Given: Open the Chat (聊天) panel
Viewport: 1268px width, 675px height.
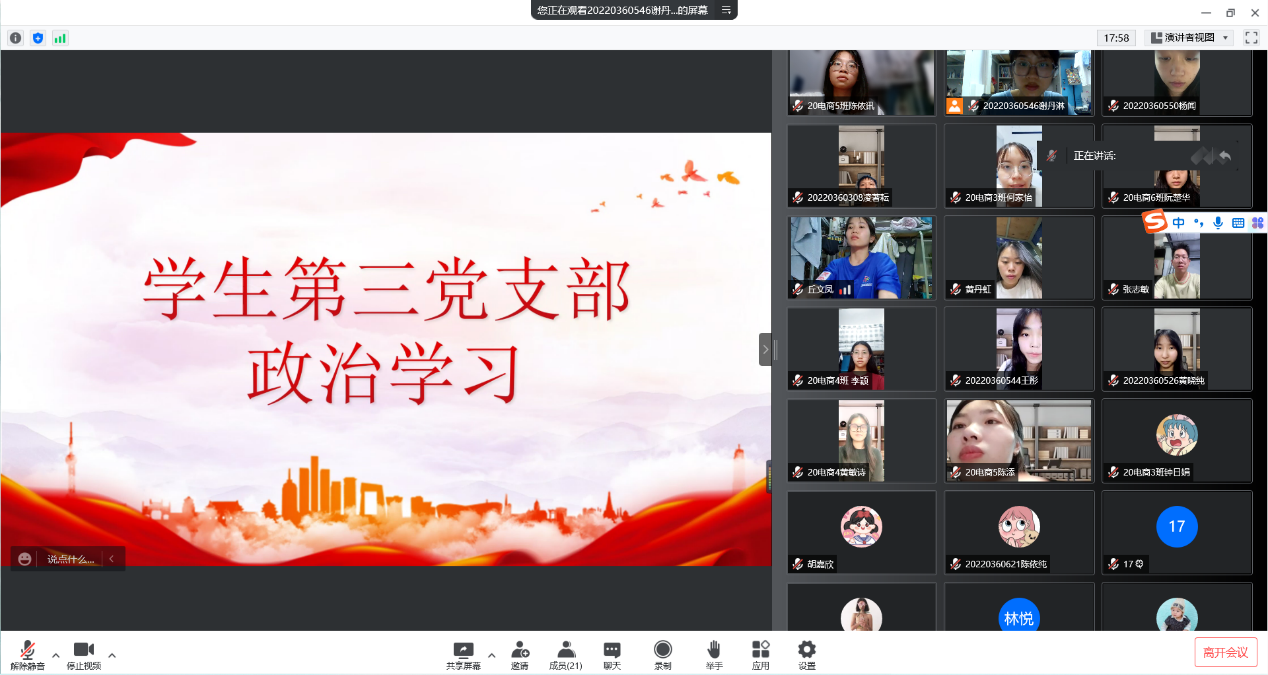Looking at the screenshot, I should point(612,654).
